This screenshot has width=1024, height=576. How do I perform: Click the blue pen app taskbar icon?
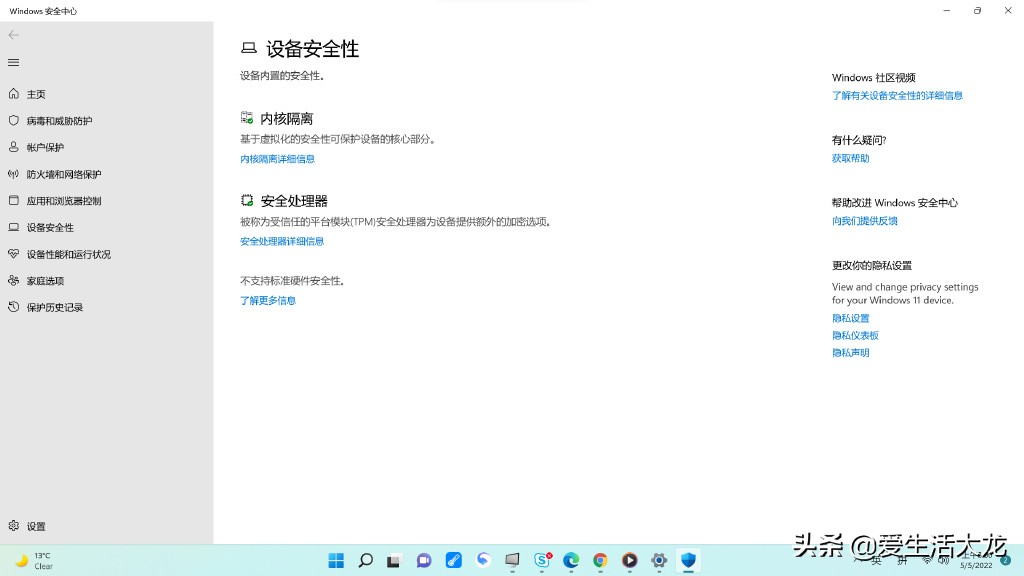[x=453, y=560]
